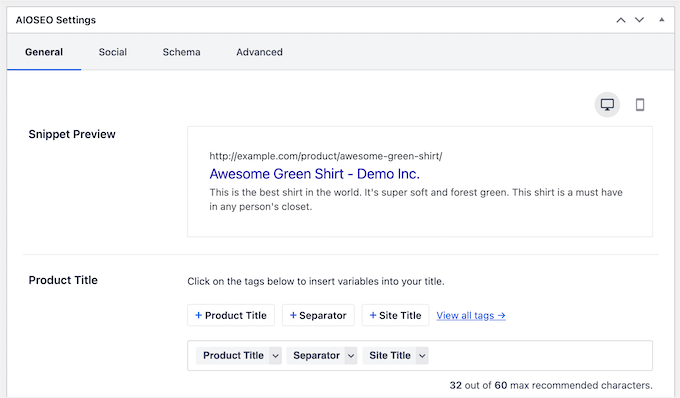Click the Product Title section label
Viewport: 680px width, 398px height.
63,281
